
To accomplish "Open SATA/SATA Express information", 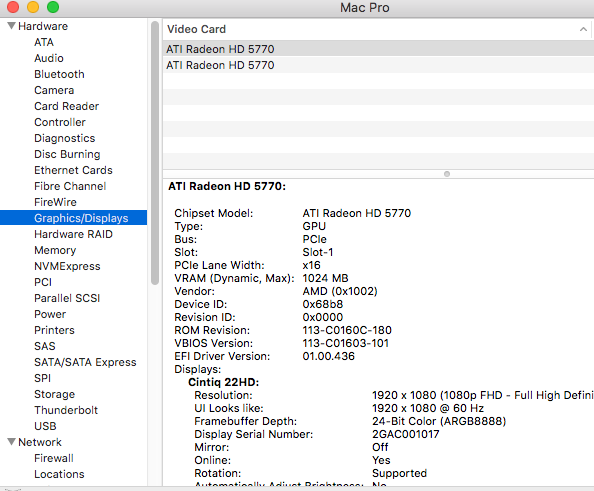I will point(85,362).
